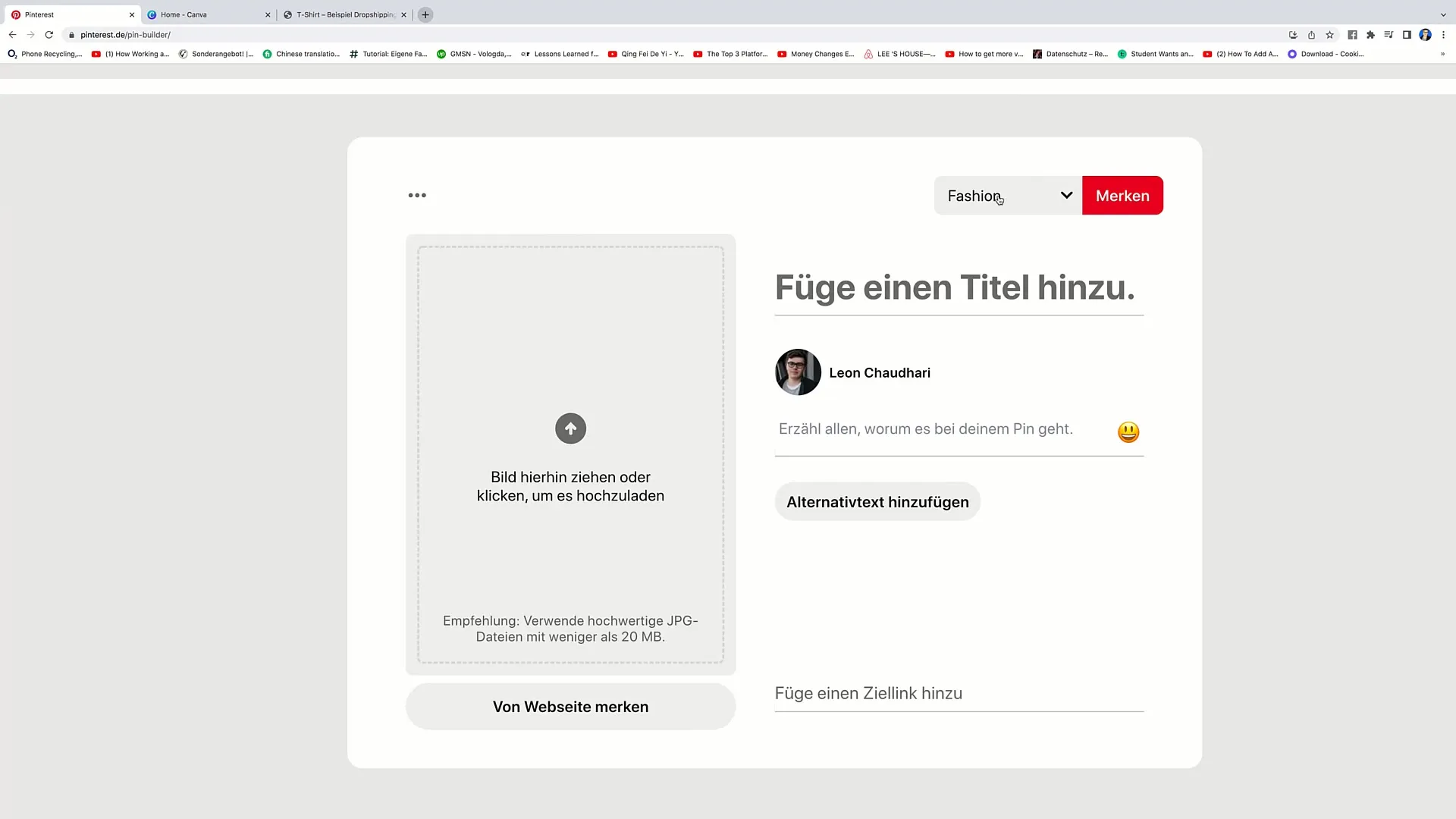Expand the board selector dropdown arrow
Screen dimensions: 1456x819
coord(1067,196)
